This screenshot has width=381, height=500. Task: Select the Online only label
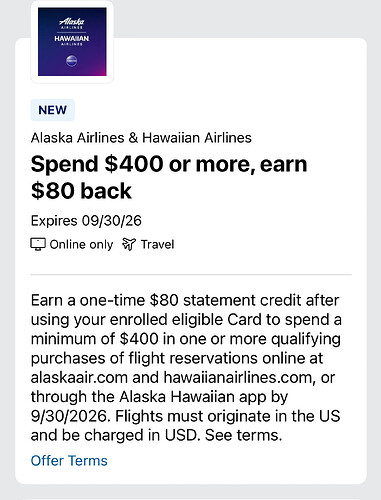coord(81,244)
